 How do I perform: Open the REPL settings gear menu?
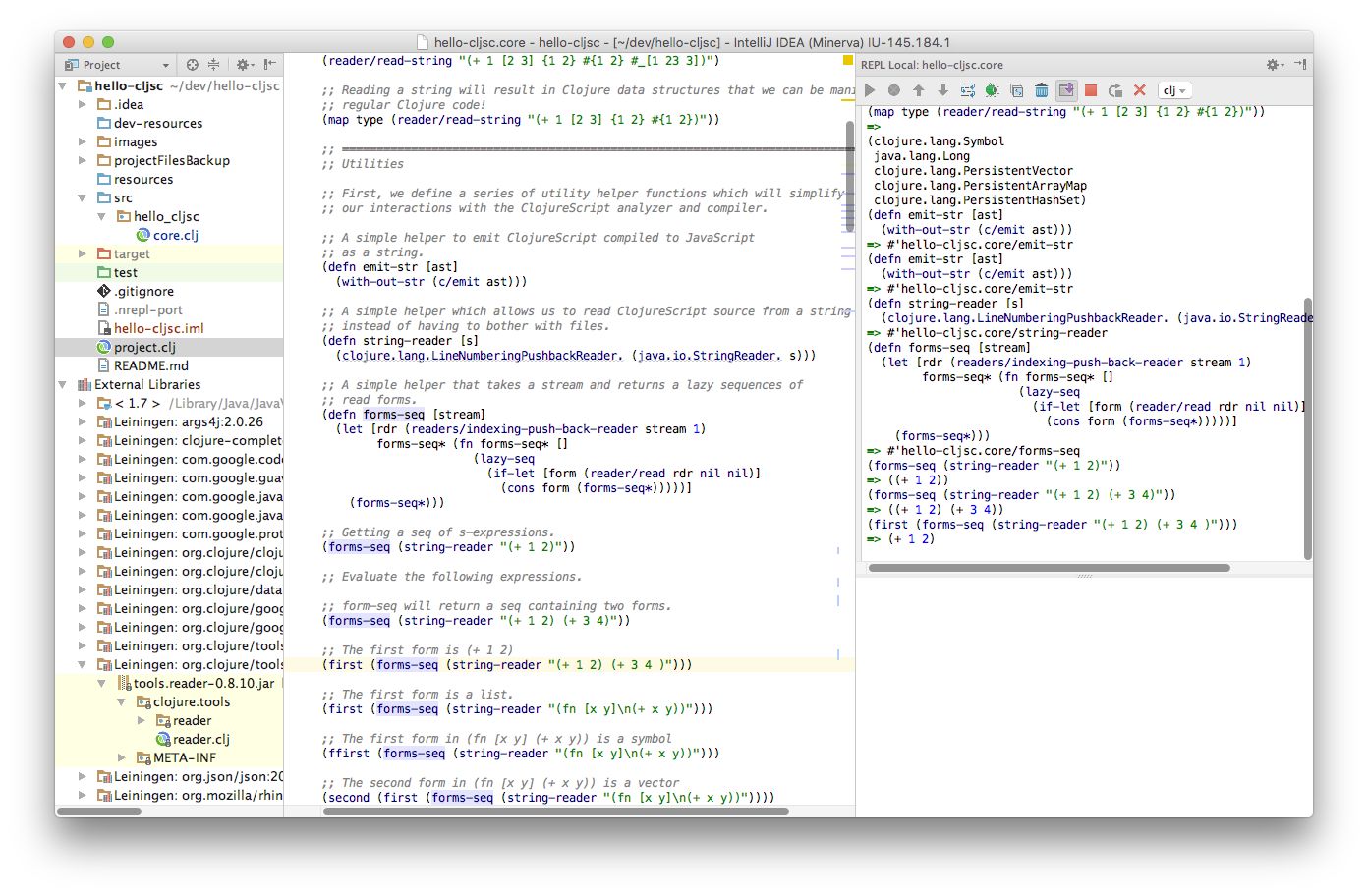click(x=1272, y=63)
